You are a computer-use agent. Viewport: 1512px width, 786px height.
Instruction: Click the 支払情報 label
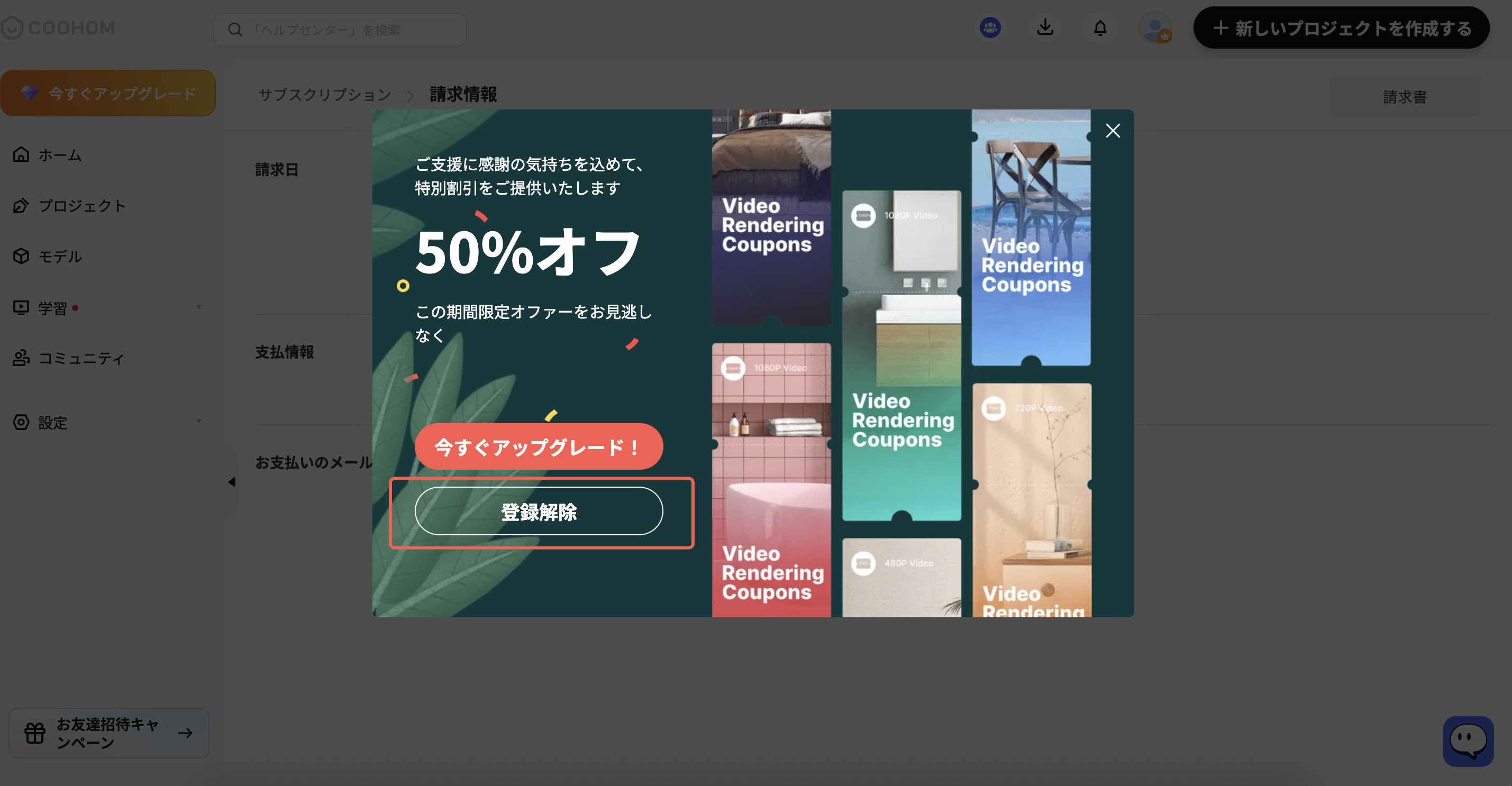point(284,352)
